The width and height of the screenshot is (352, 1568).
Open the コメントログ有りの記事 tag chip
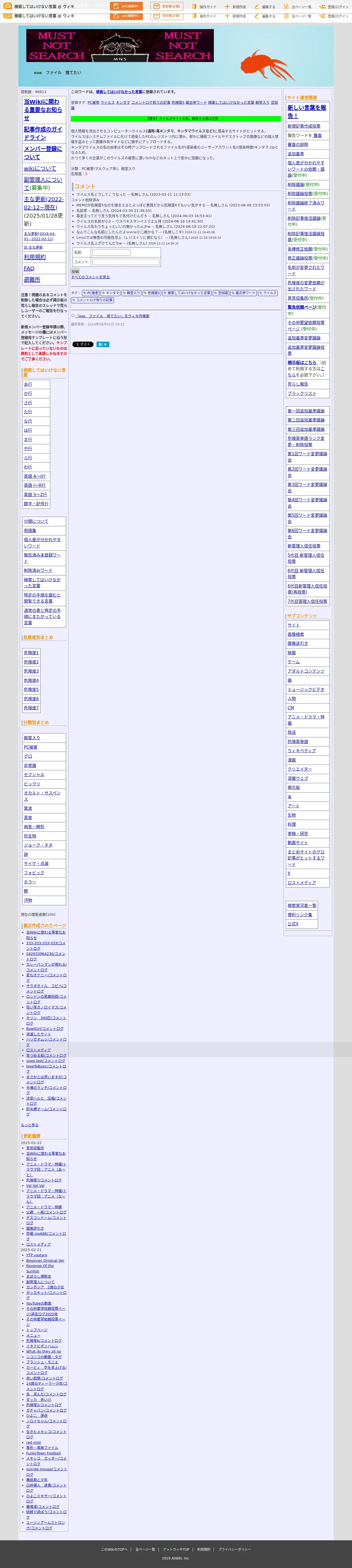(93, 300)
